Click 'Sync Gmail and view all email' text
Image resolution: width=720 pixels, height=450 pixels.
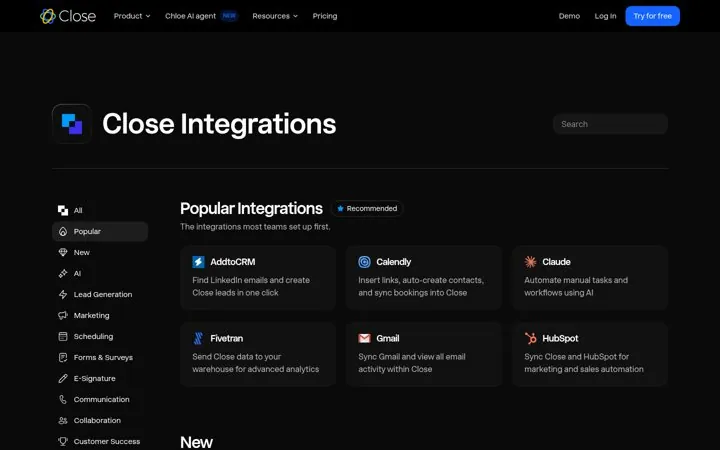412,357
